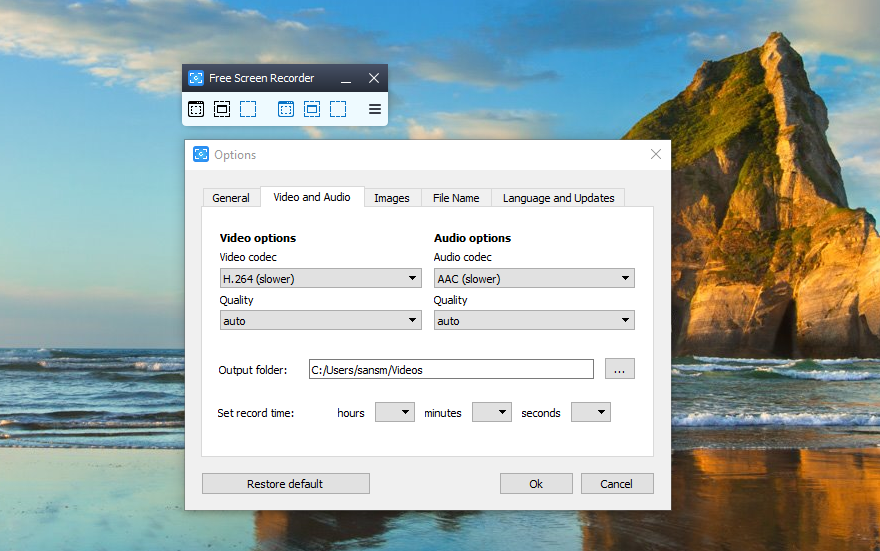The width and height of the screenshot is (880, 551).
Task: Take screenshot of a region (dashed square)
Action: (248, 109)
